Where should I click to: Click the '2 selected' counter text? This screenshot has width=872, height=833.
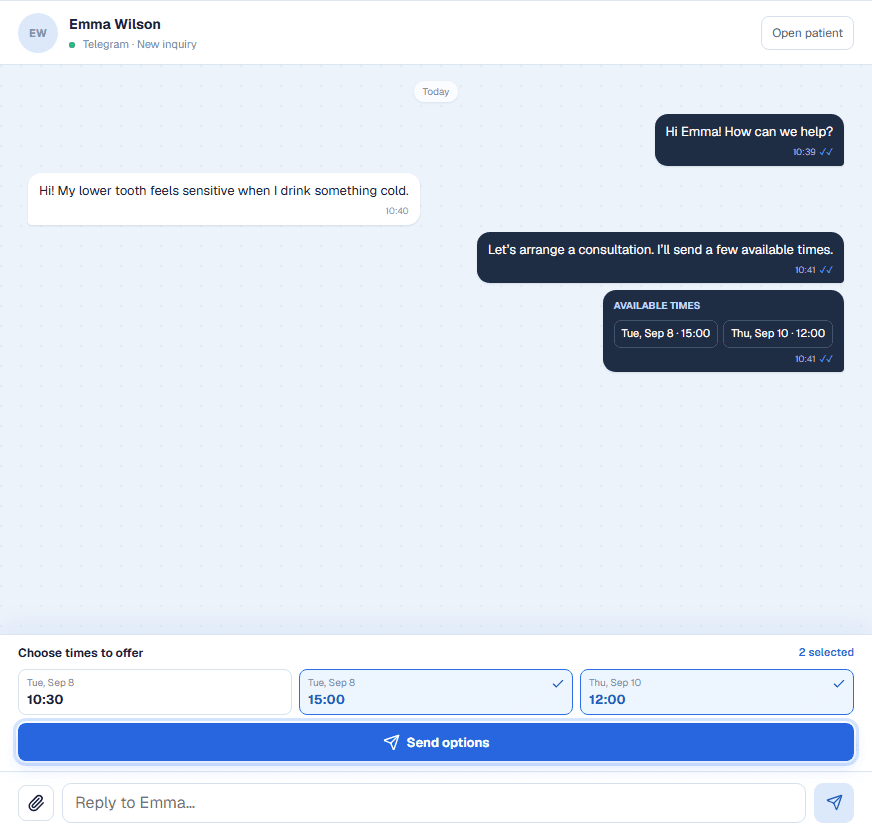[x=826, y=652]
